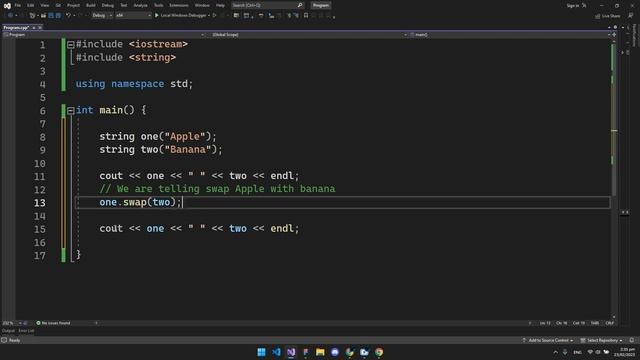This screenshot has height=360, width=640.
Task: Open the Build menu
Action: coord(91,5)
